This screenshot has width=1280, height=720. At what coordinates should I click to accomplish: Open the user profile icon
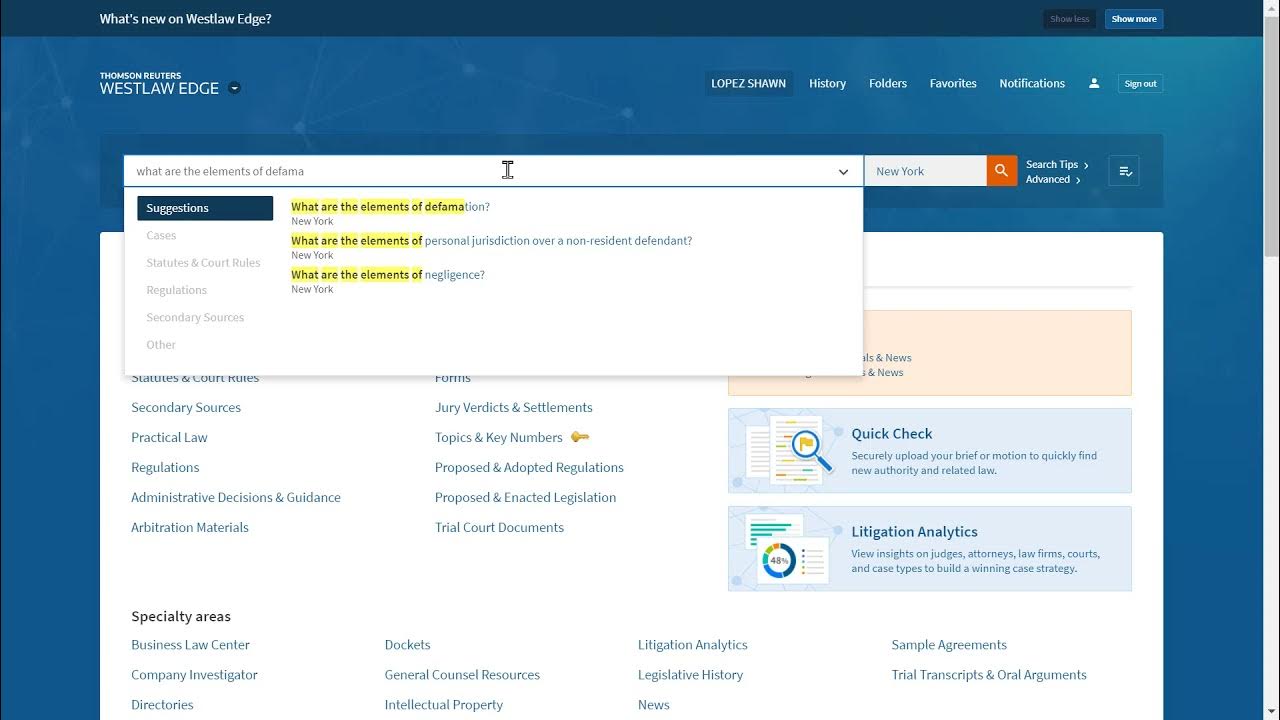1094,83
